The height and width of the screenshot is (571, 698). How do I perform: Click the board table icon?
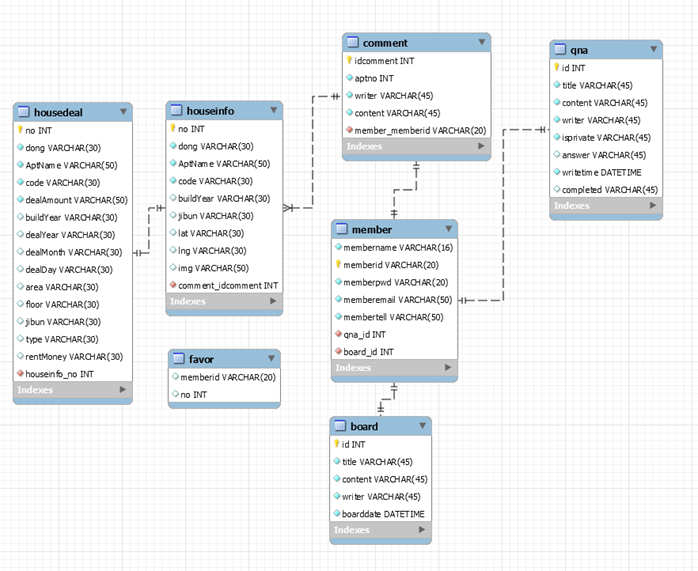[340, 425]
